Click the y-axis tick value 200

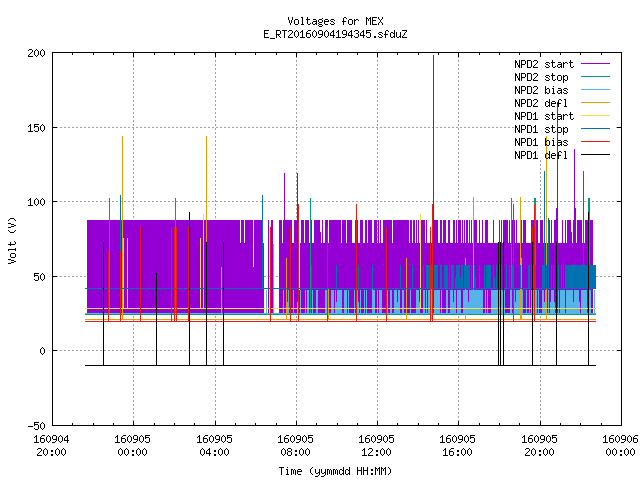(36, 53)
